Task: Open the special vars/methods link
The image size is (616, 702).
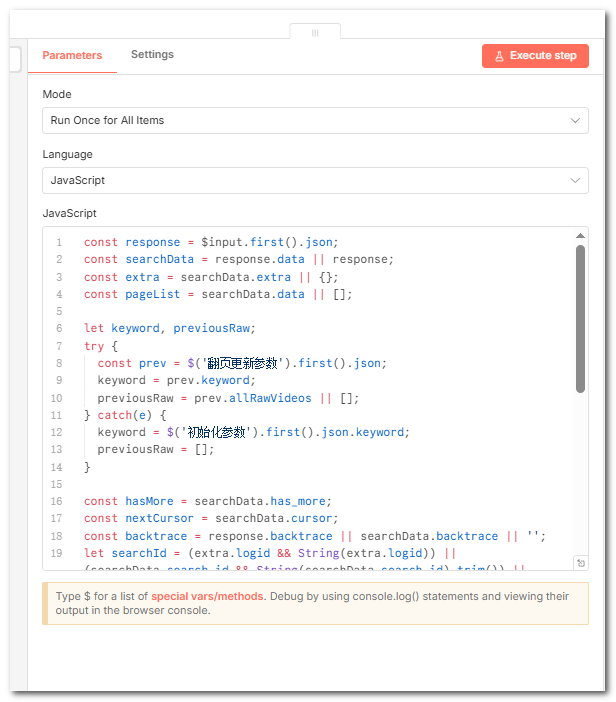Action: [208, 596]
